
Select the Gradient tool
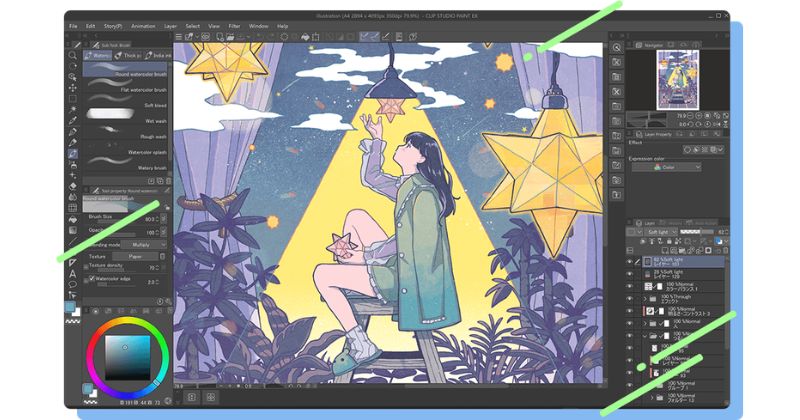(72, 230)
